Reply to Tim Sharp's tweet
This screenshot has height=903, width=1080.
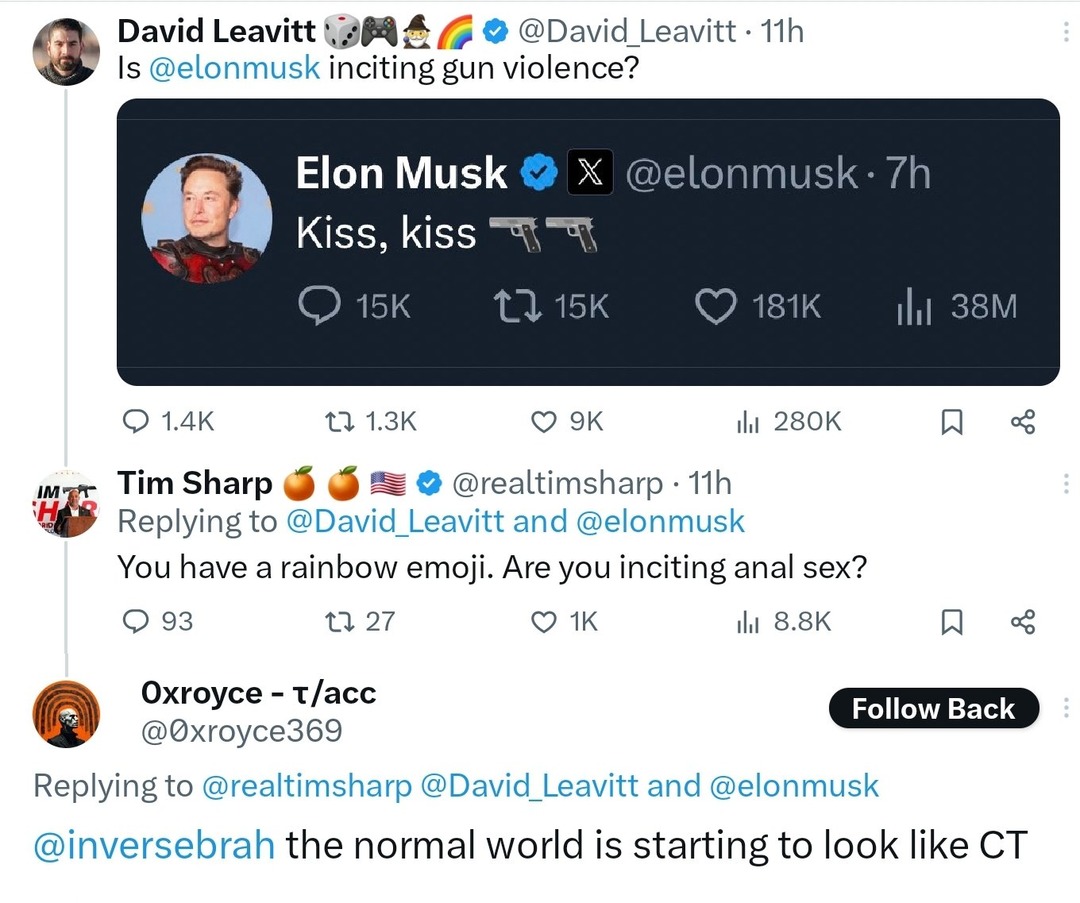157,621
